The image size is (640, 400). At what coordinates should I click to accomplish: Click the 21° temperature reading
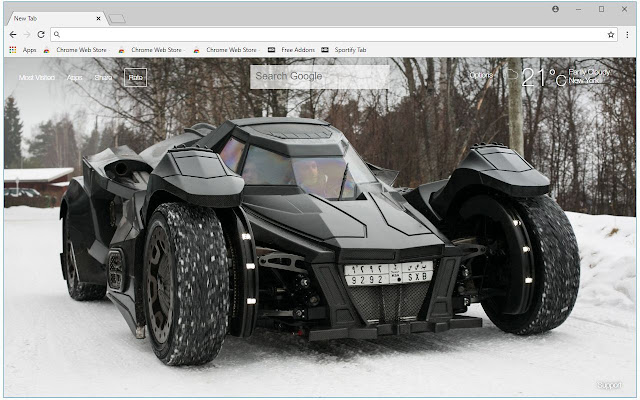pyautogui.click(x=543, y=77)
